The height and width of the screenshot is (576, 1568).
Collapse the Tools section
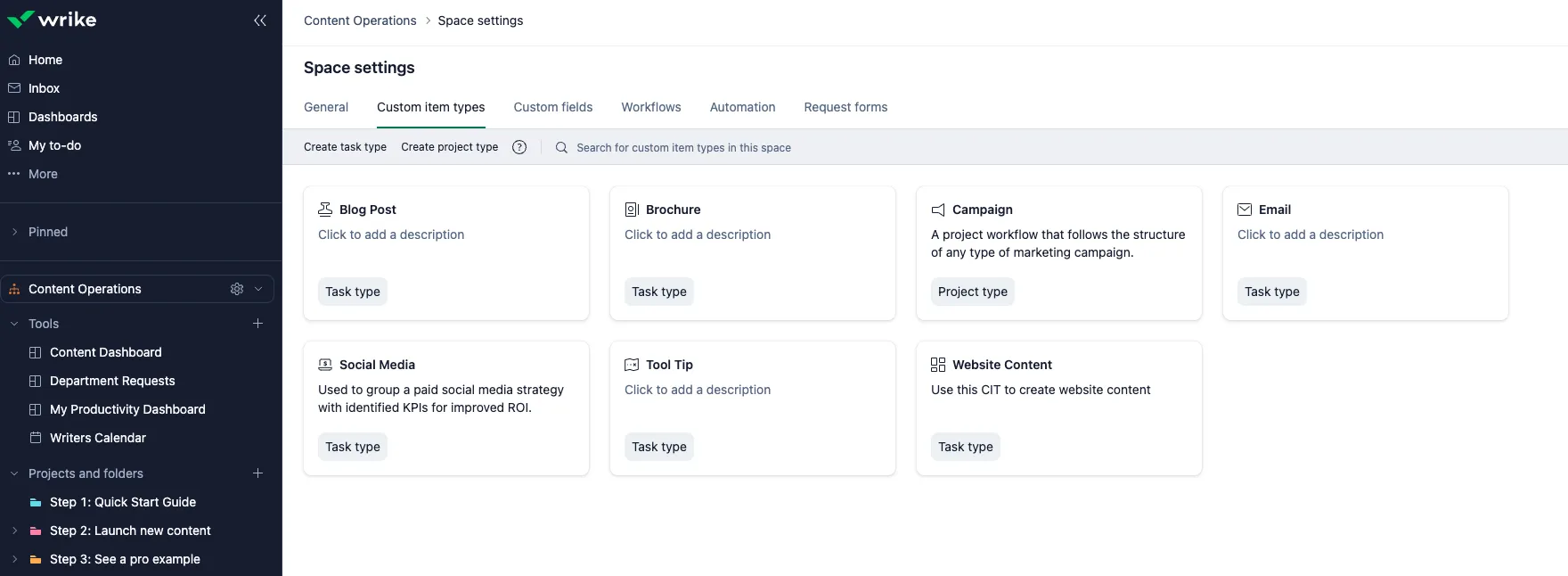14,324
